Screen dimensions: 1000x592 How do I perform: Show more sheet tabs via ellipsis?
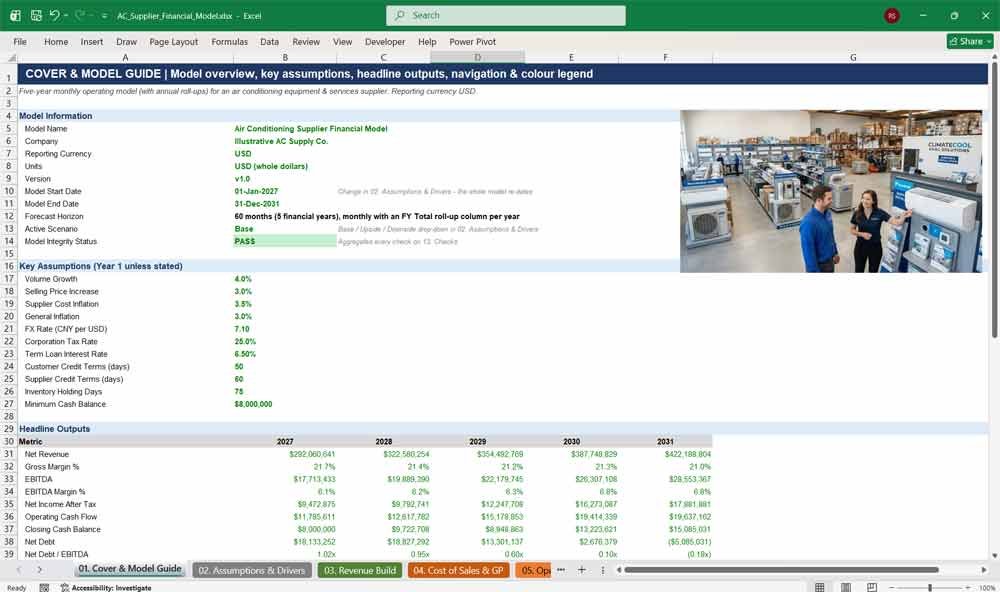[561, 570]
